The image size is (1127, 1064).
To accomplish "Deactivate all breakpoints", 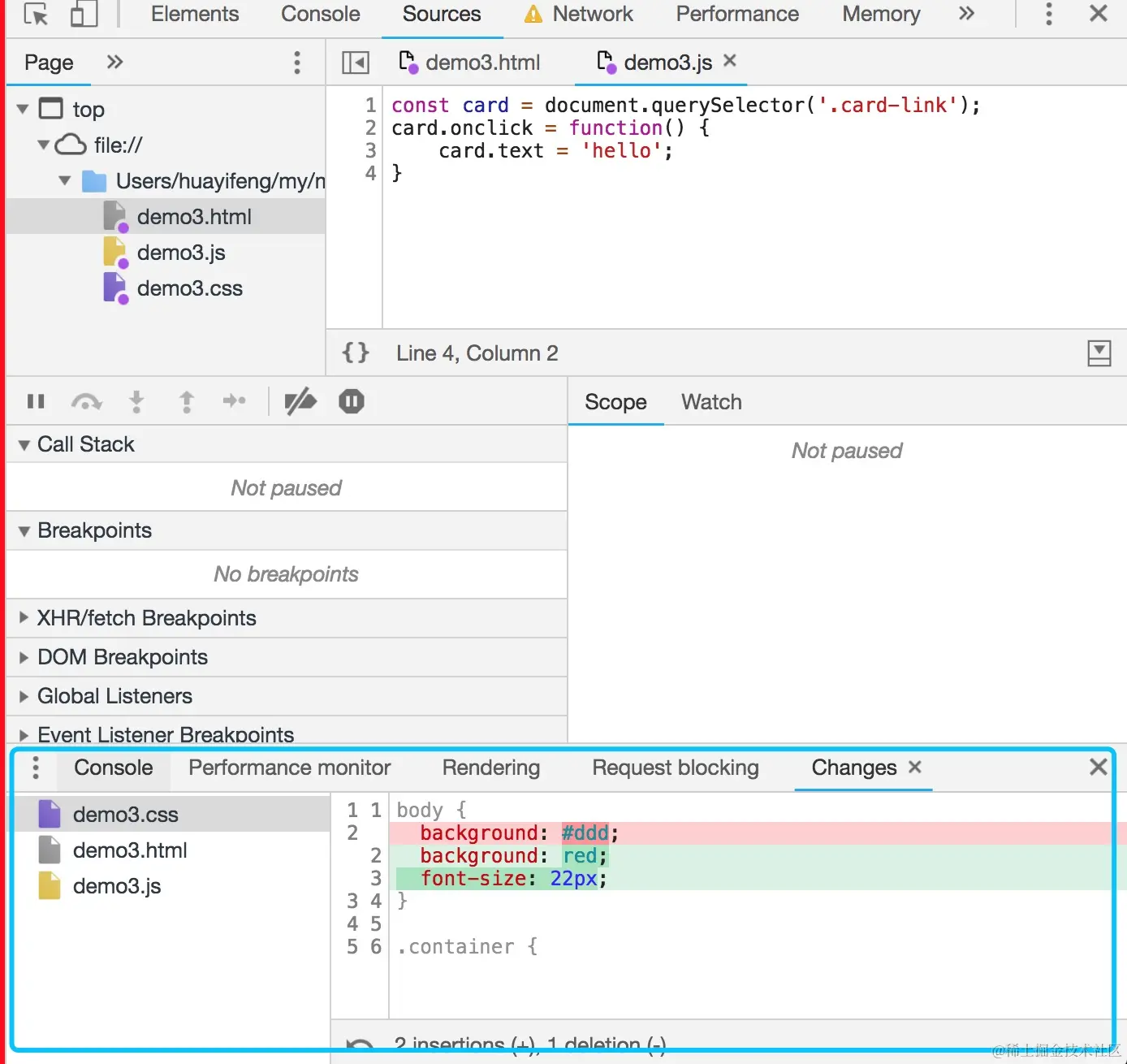I will (300, 401).
